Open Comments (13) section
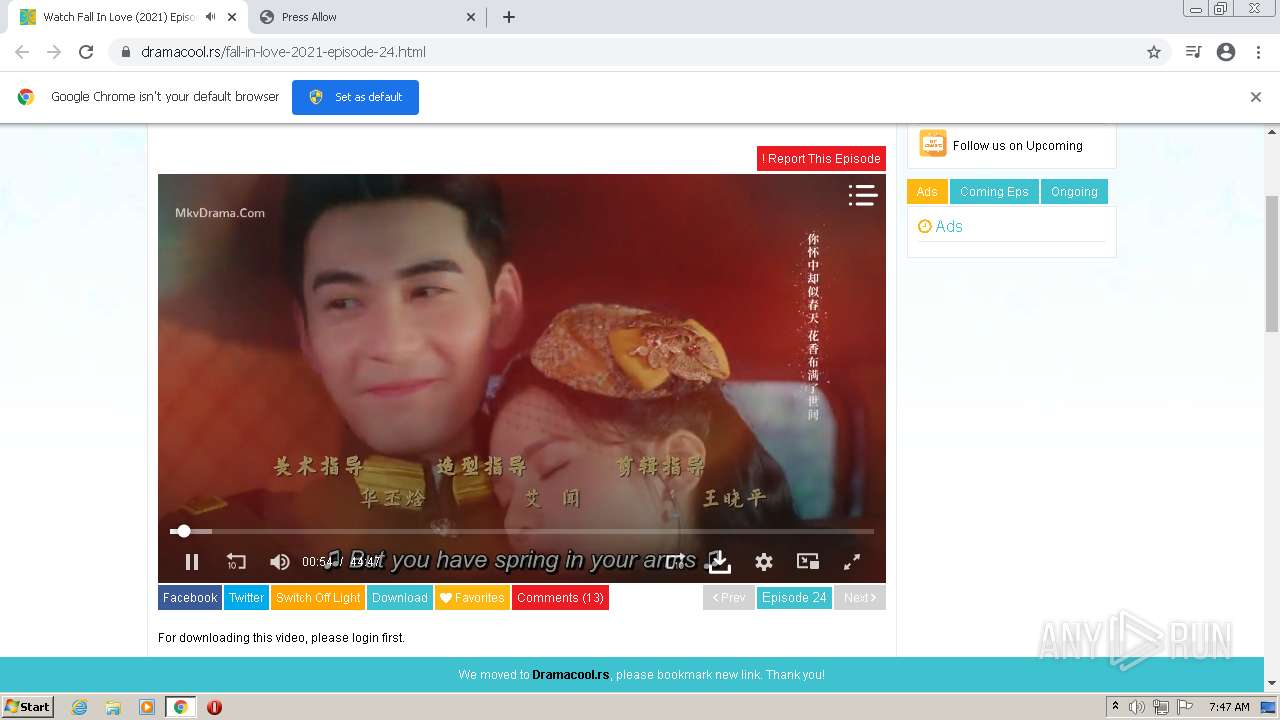The image size is (1280, 720). coord(560,598)
